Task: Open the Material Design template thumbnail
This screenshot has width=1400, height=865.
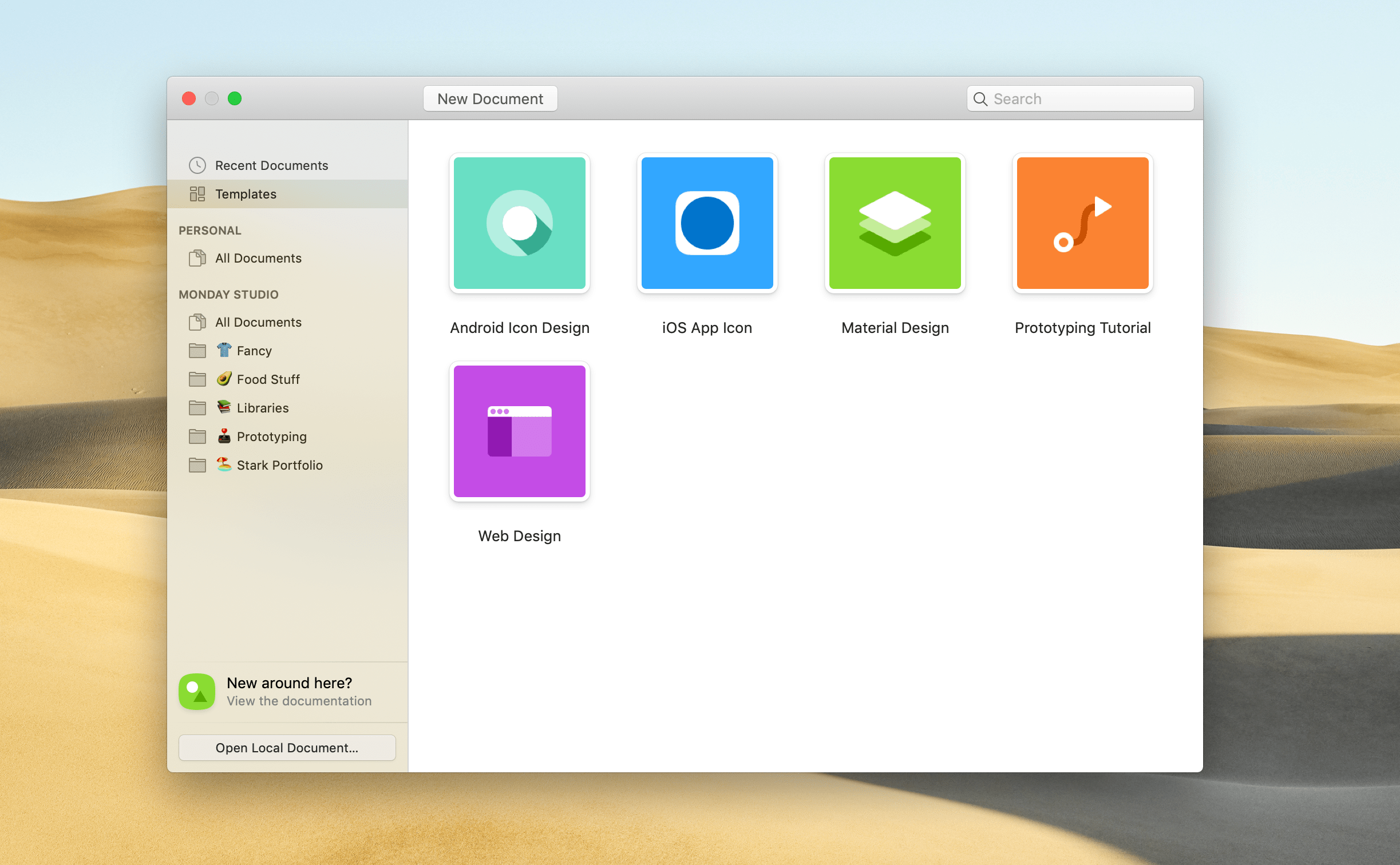Action: pos(895,223)
